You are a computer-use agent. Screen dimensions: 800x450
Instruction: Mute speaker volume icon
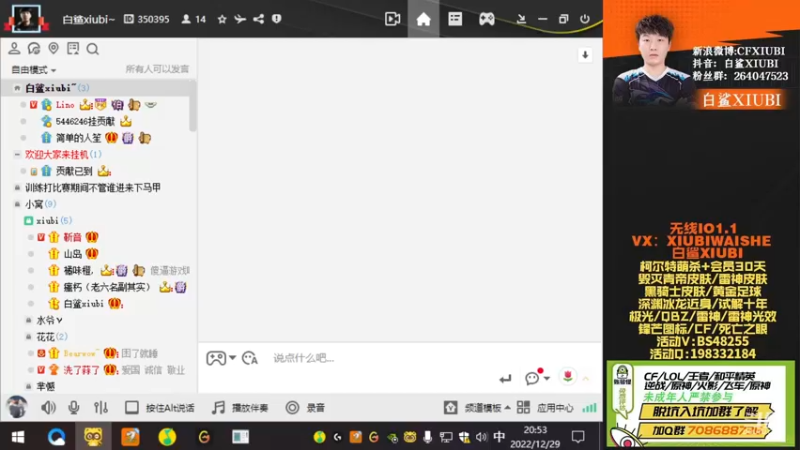48,407
